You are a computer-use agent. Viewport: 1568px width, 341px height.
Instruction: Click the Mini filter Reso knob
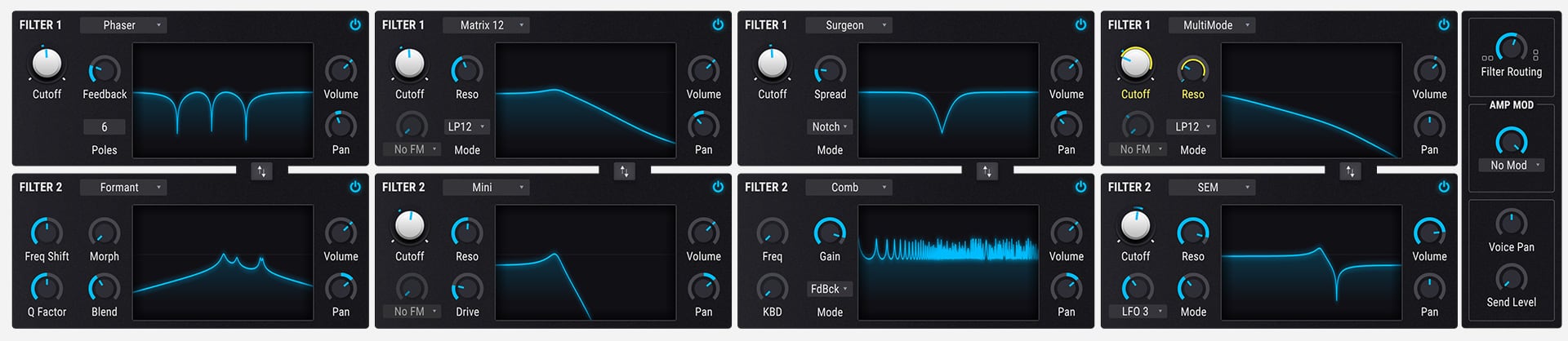tap(467, 232)
